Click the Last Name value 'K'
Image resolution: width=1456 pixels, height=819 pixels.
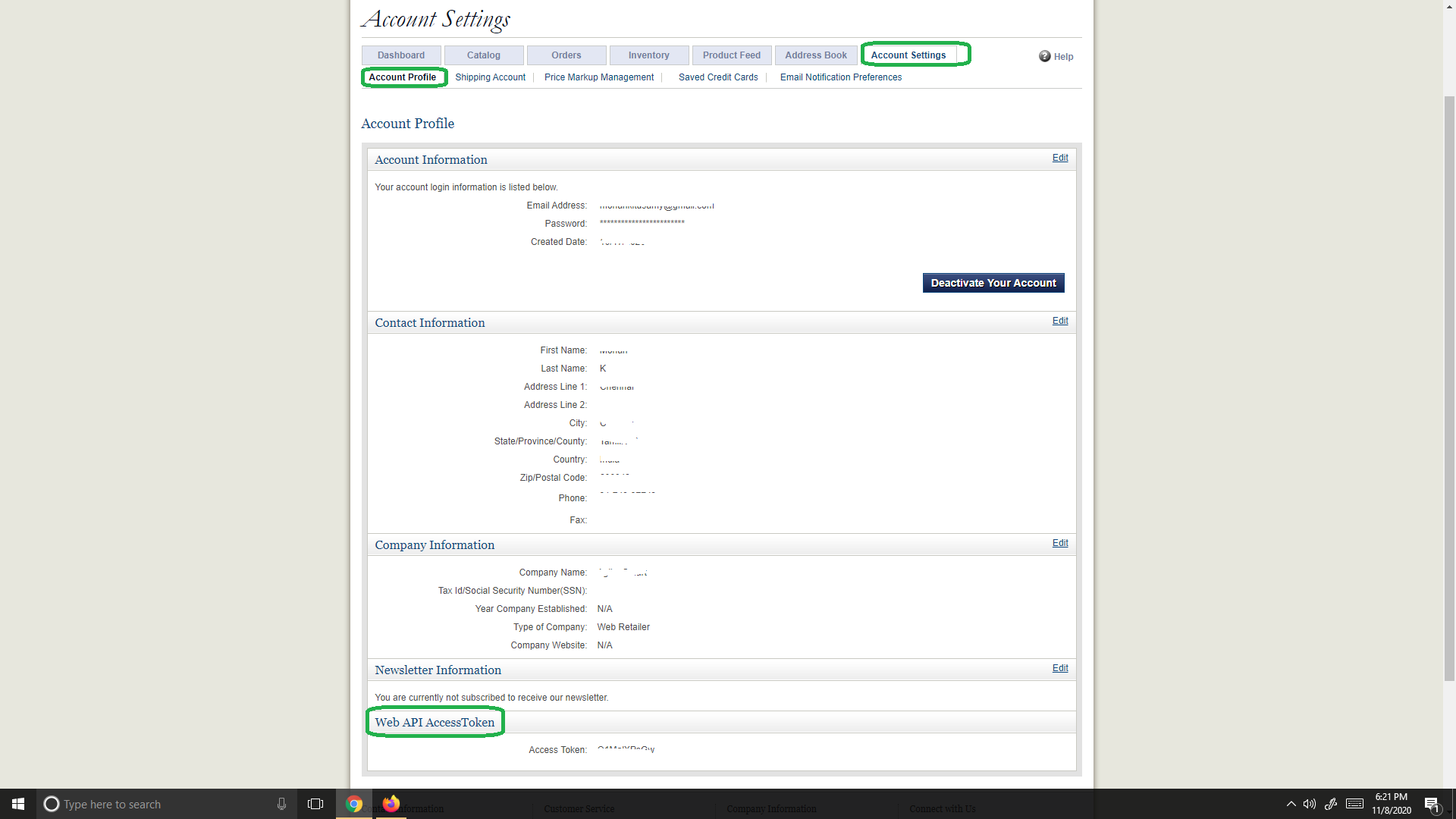603,369
